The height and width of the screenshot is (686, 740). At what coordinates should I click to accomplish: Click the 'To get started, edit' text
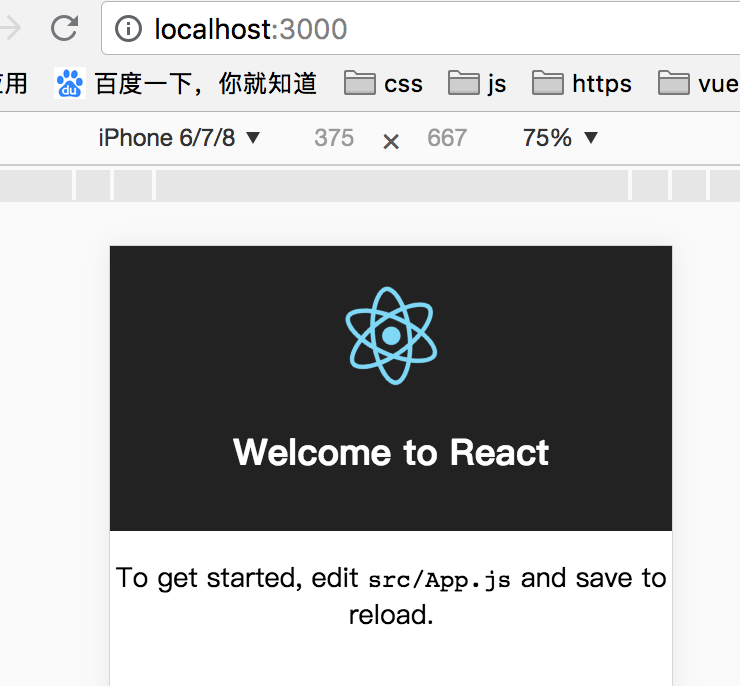[237, 578]
